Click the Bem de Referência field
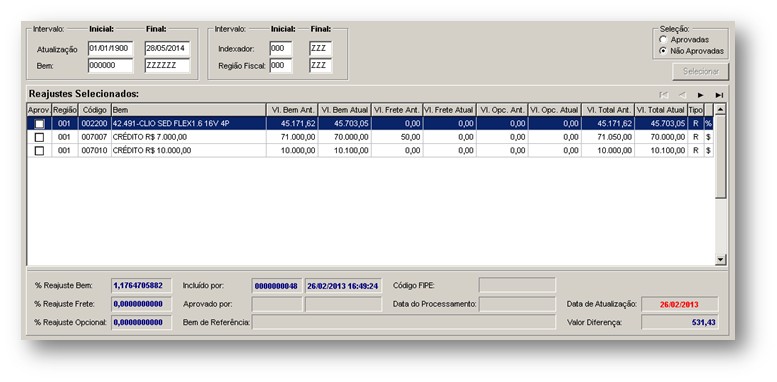The height and width of the screenshot is (382, 777). 404,322
